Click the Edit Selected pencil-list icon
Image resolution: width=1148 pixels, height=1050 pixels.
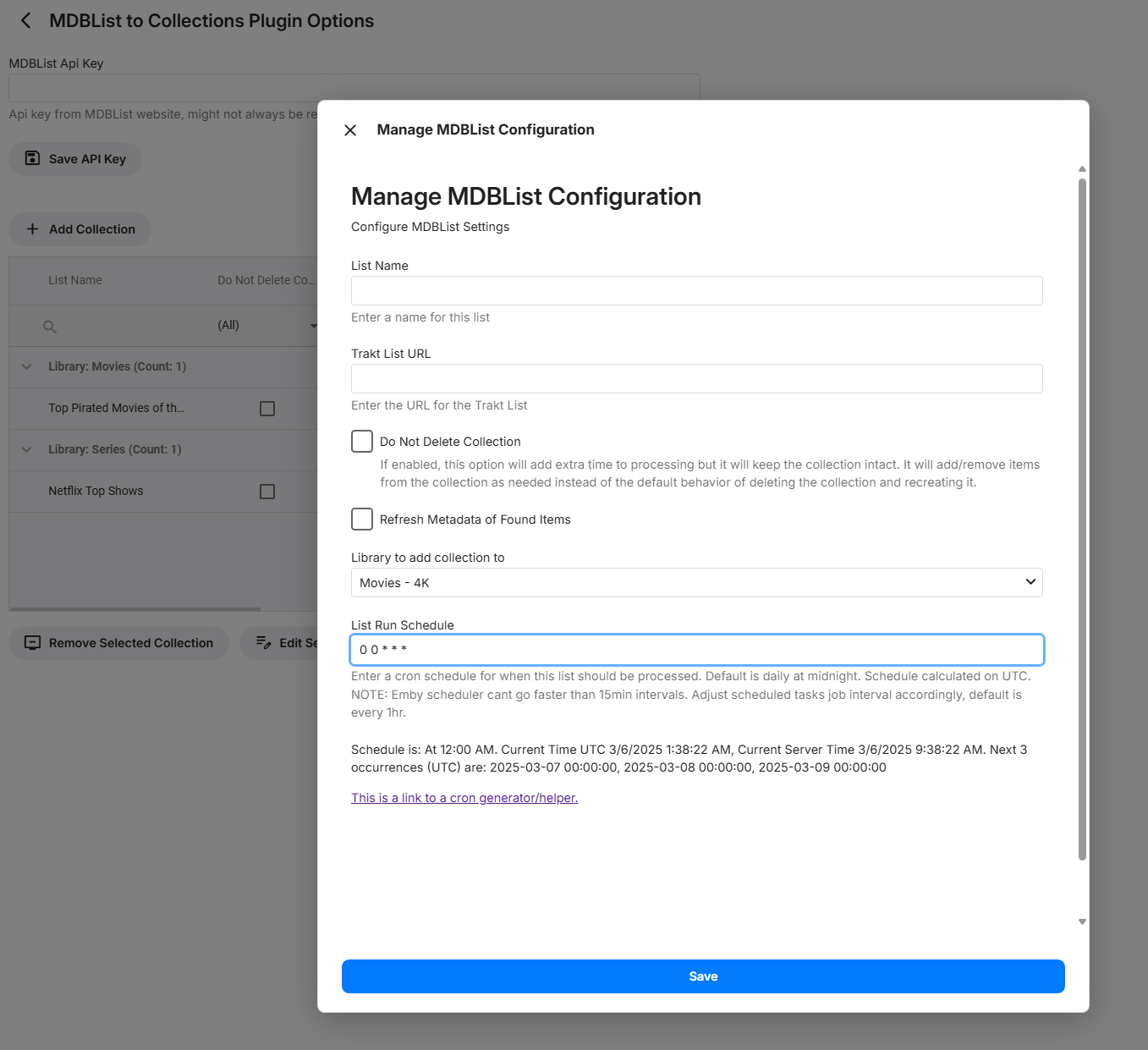pos(264,643)
